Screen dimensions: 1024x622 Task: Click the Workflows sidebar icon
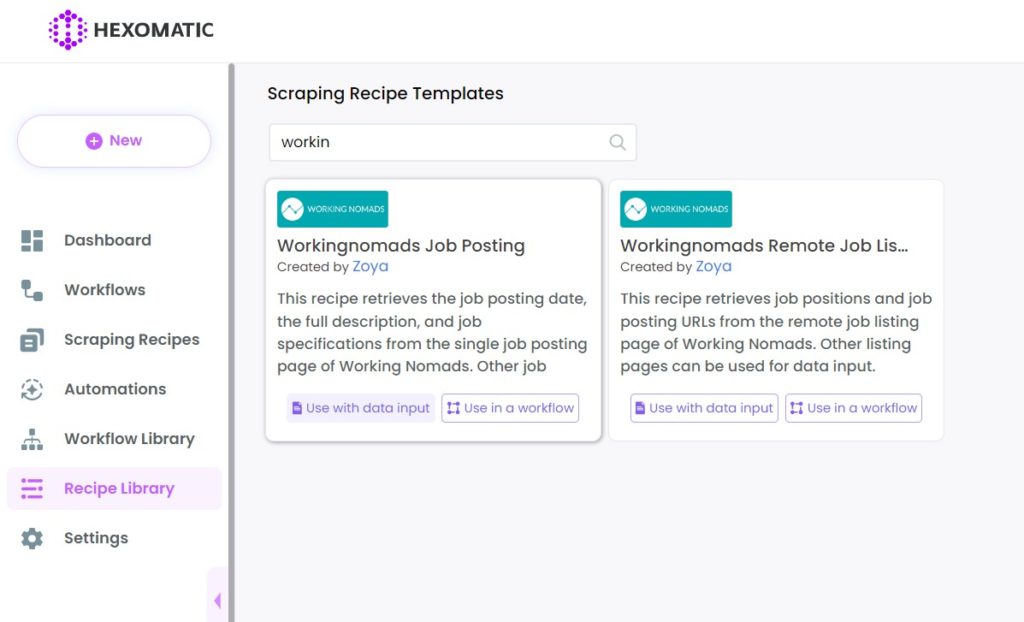click(x=32, y=290)
